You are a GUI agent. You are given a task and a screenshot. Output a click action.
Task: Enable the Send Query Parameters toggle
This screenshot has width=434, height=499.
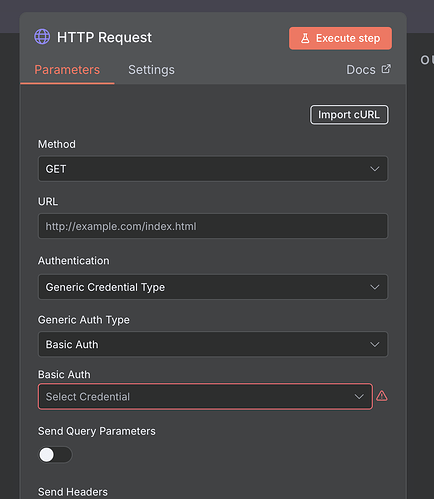[x=55, y=455]
